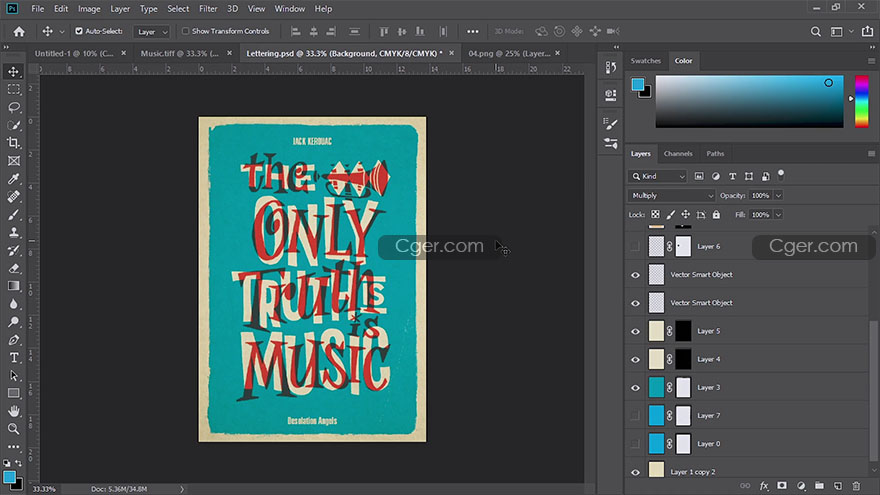The height and width of the screenshot is (495, 880).
Task: Open the Layer menu
Action: click(120, 9)
